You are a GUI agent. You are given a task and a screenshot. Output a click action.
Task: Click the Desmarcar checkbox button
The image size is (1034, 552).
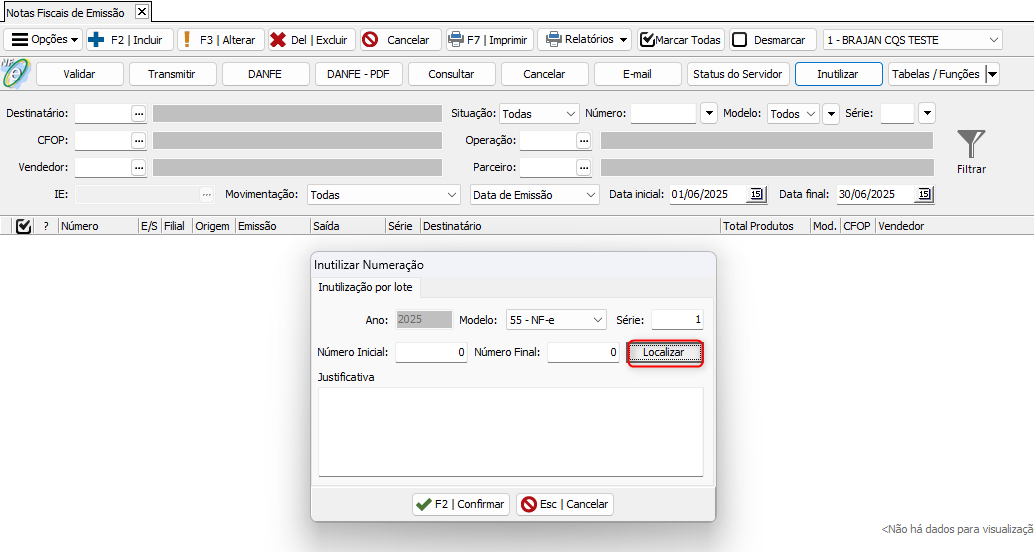tap(769, 40)
